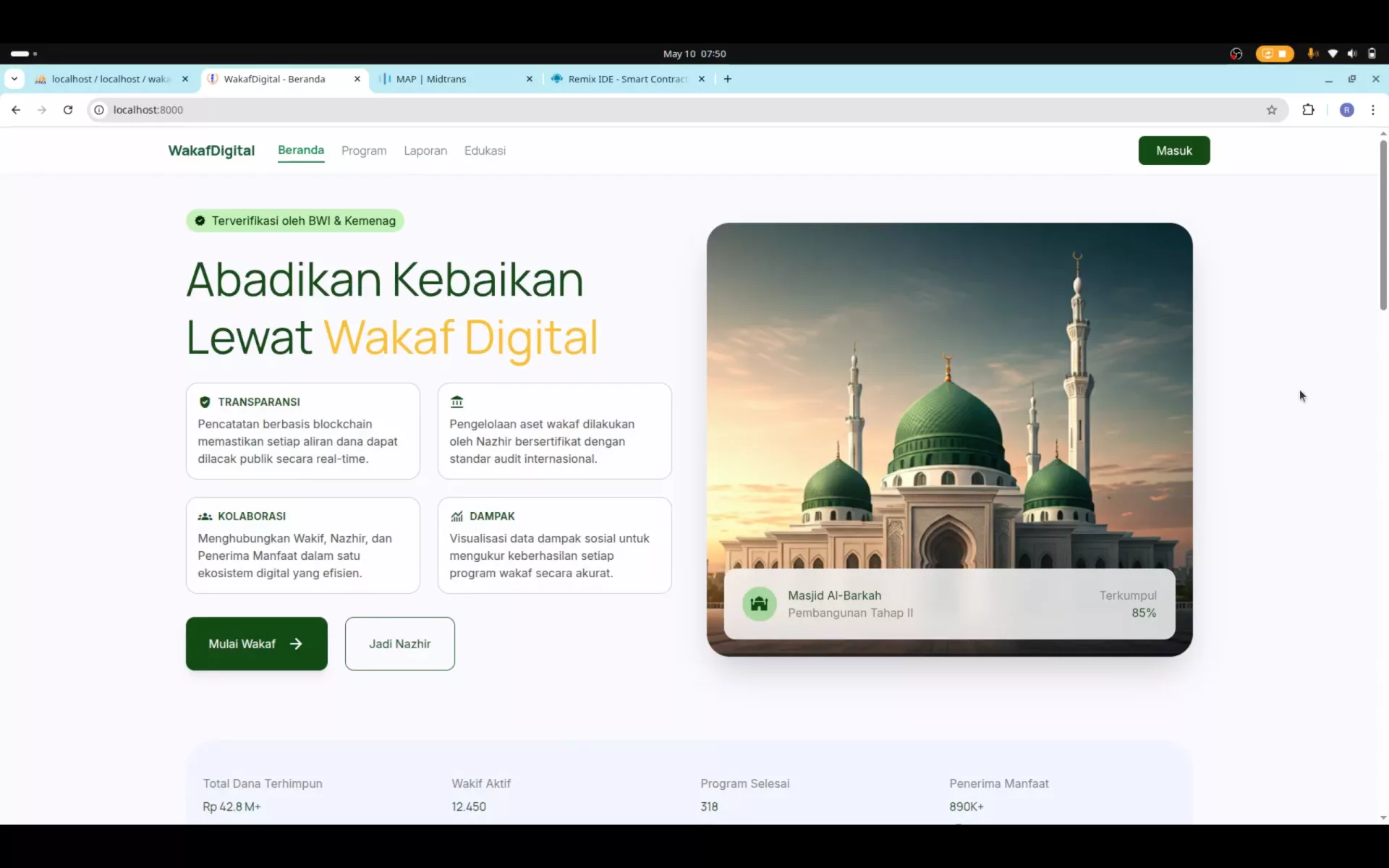Click the network icon in the system tray

coord(1333,54)
